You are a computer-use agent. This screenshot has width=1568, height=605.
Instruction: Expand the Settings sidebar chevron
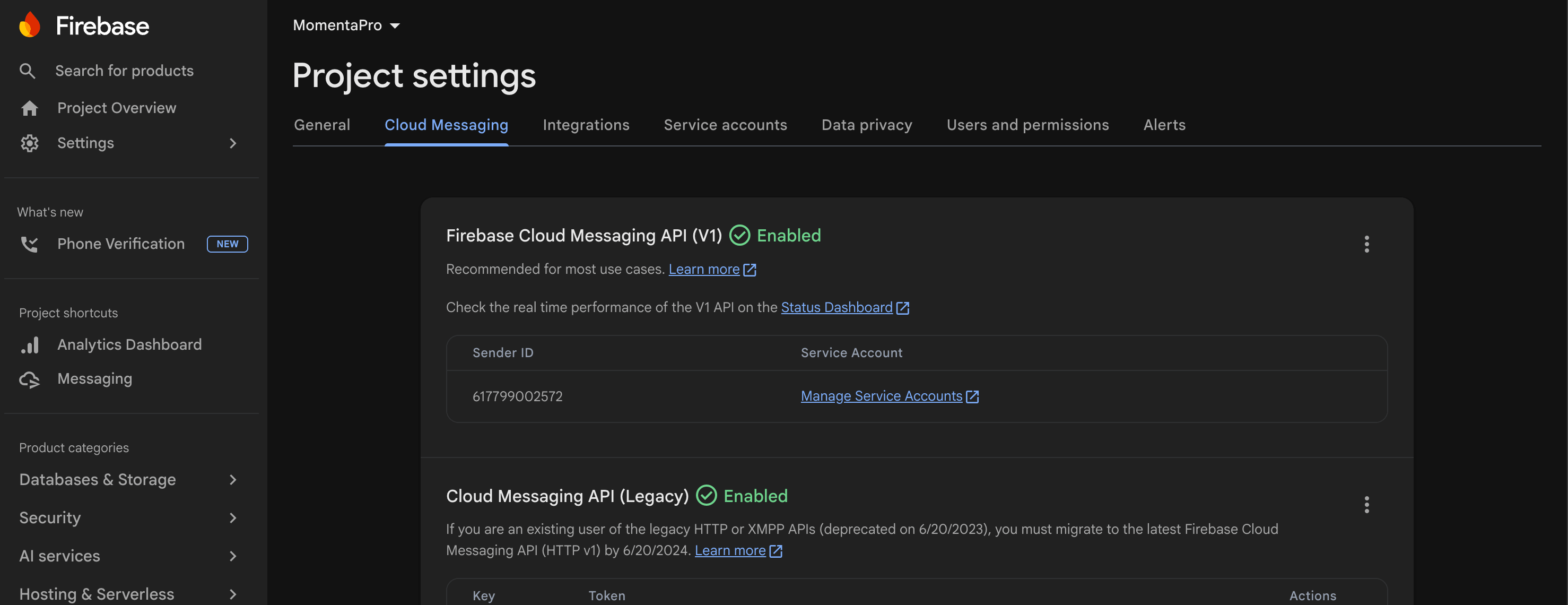(232, 143)
